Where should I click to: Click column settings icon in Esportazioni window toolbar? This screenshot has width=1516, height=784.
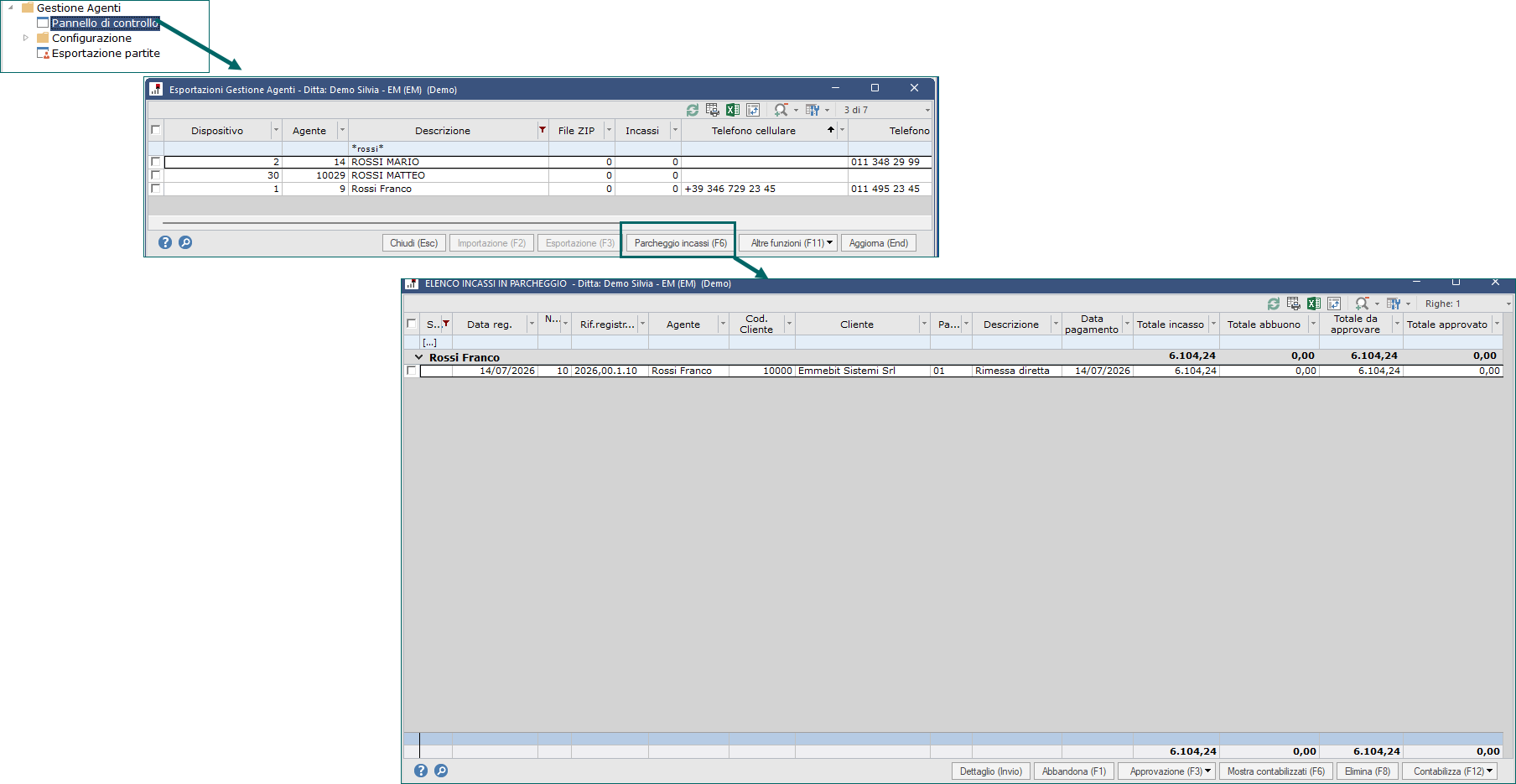[813, 110]
